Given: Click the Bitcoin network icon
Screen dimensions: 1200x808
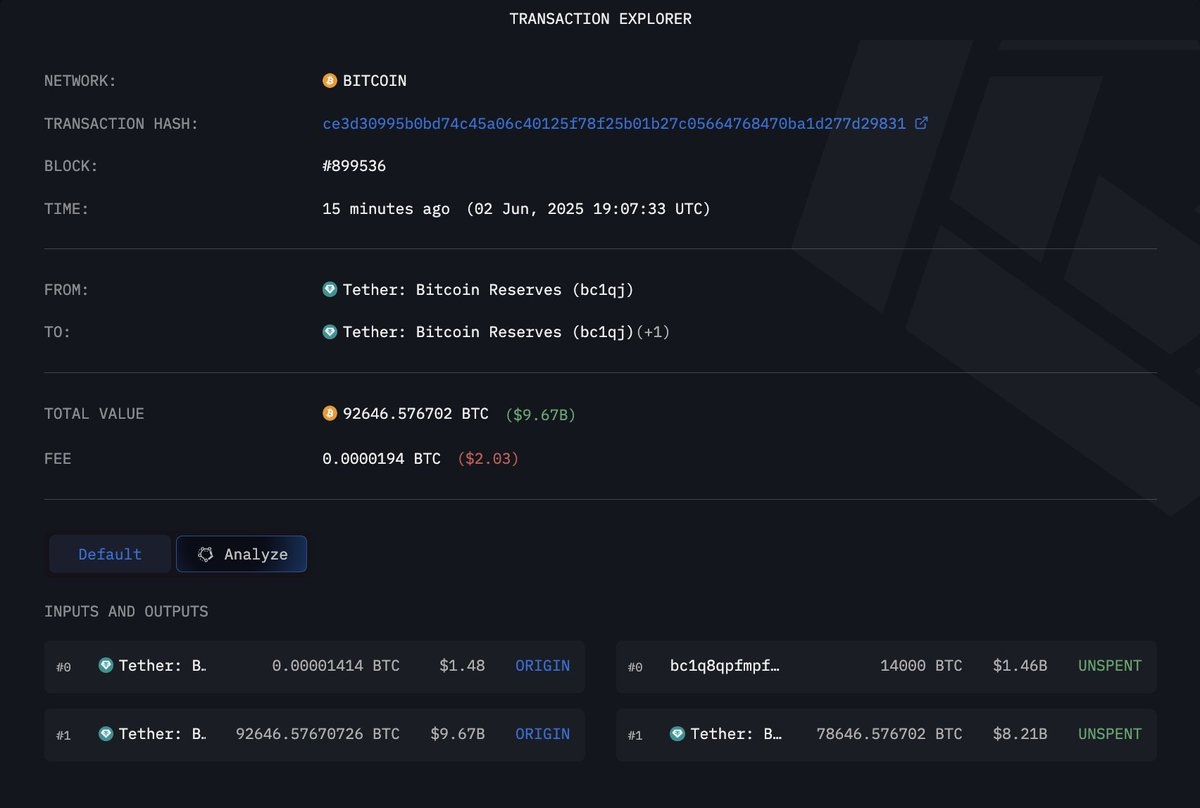Looking at the screenshot, I should click(330, 81).
